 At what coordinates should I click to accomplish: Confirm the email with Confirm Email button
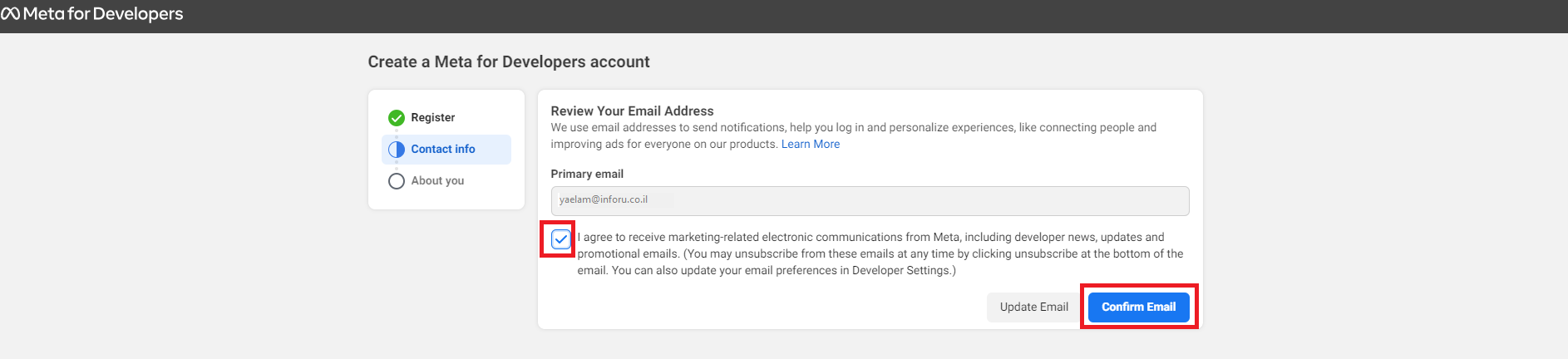click(1139, 307)
